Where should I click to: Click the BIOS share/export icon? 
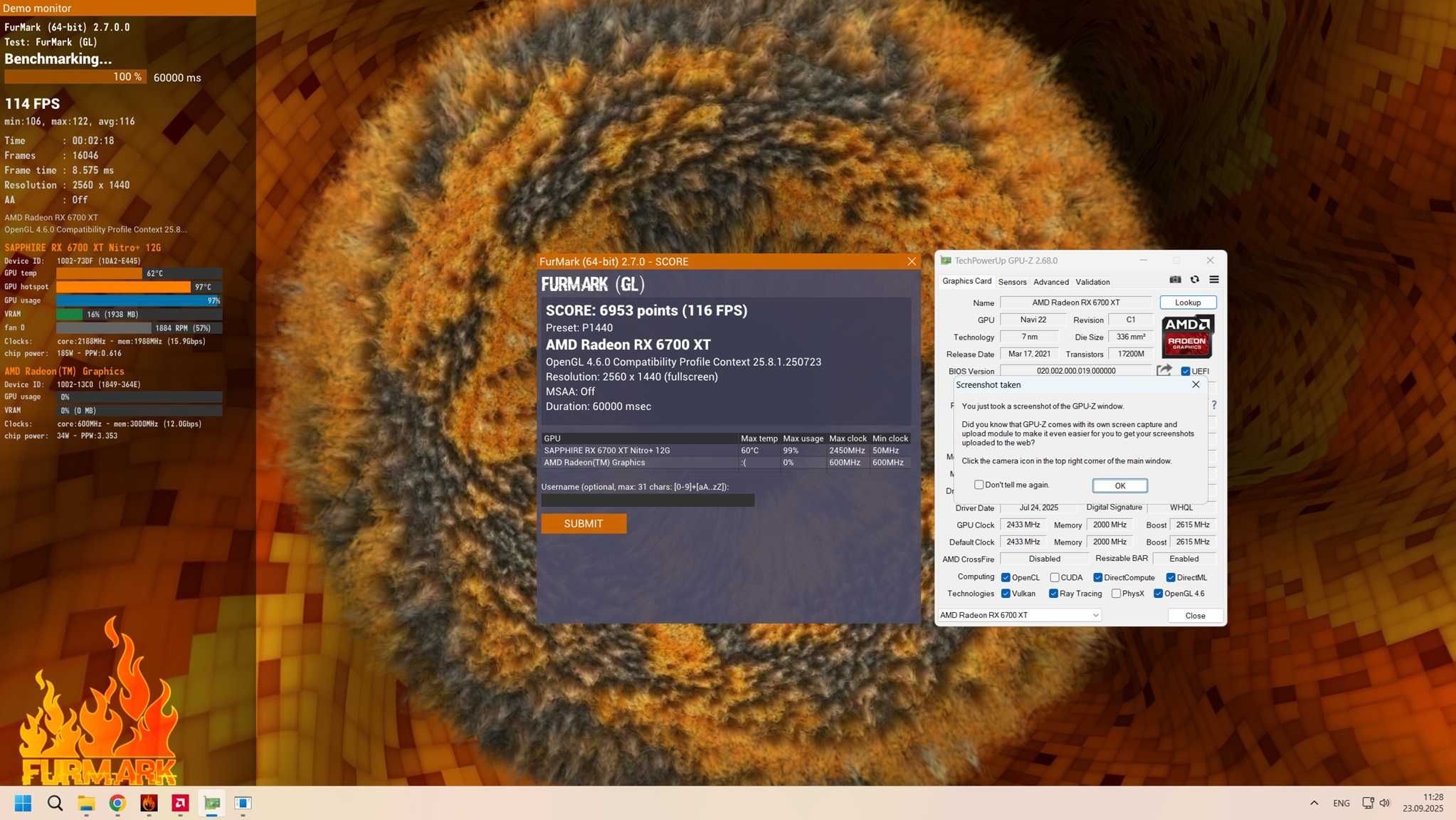(x=1164, y=370)
